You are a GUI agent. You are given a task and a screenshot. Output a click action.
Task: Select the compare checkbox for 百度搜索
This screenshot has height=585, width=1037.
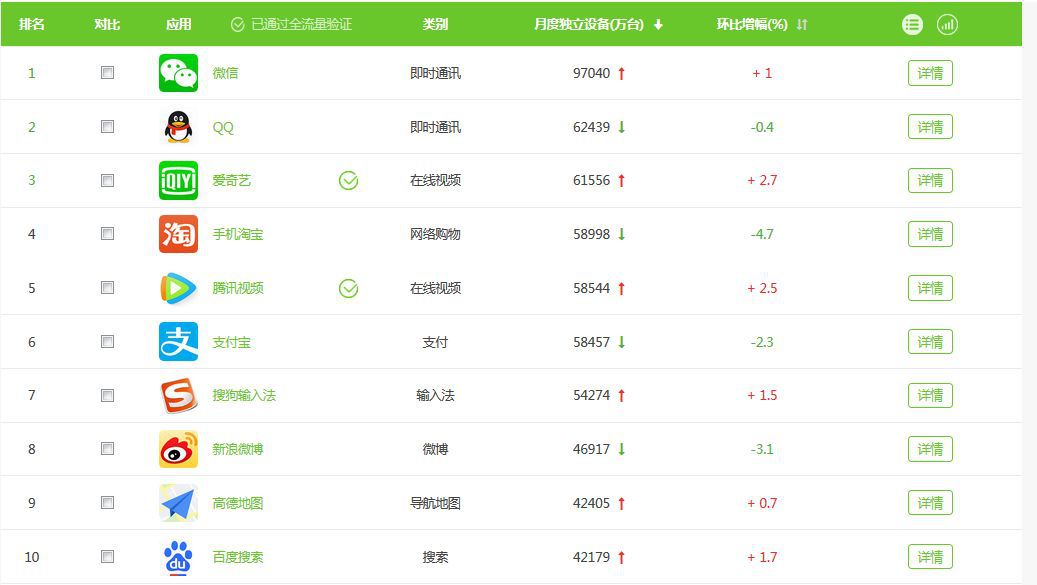tap(108, 557)
